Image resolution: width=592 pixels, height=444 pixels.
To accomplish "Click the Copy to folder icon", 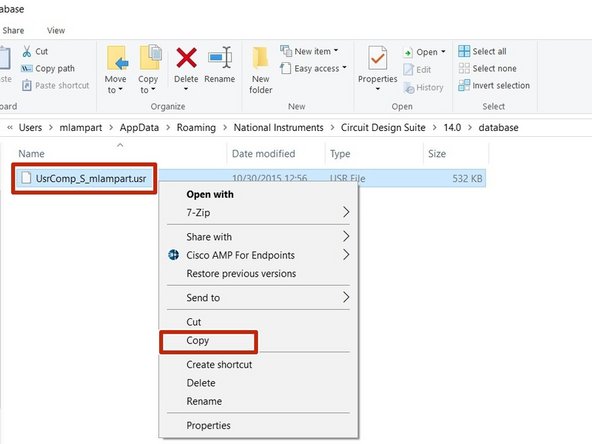I will pos(150,57).
